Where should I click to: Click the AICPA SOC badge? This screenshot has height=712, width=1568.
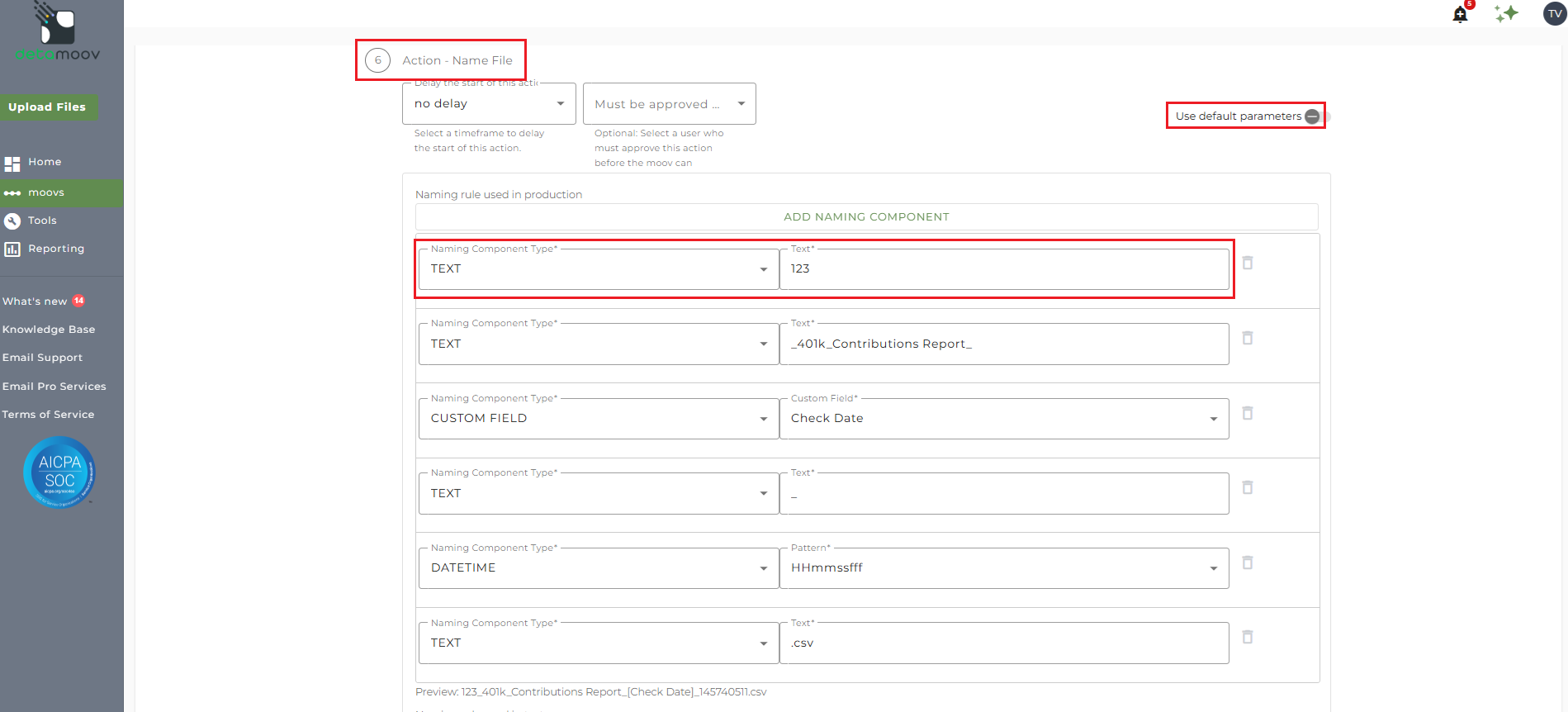click(x=59, y=472)
